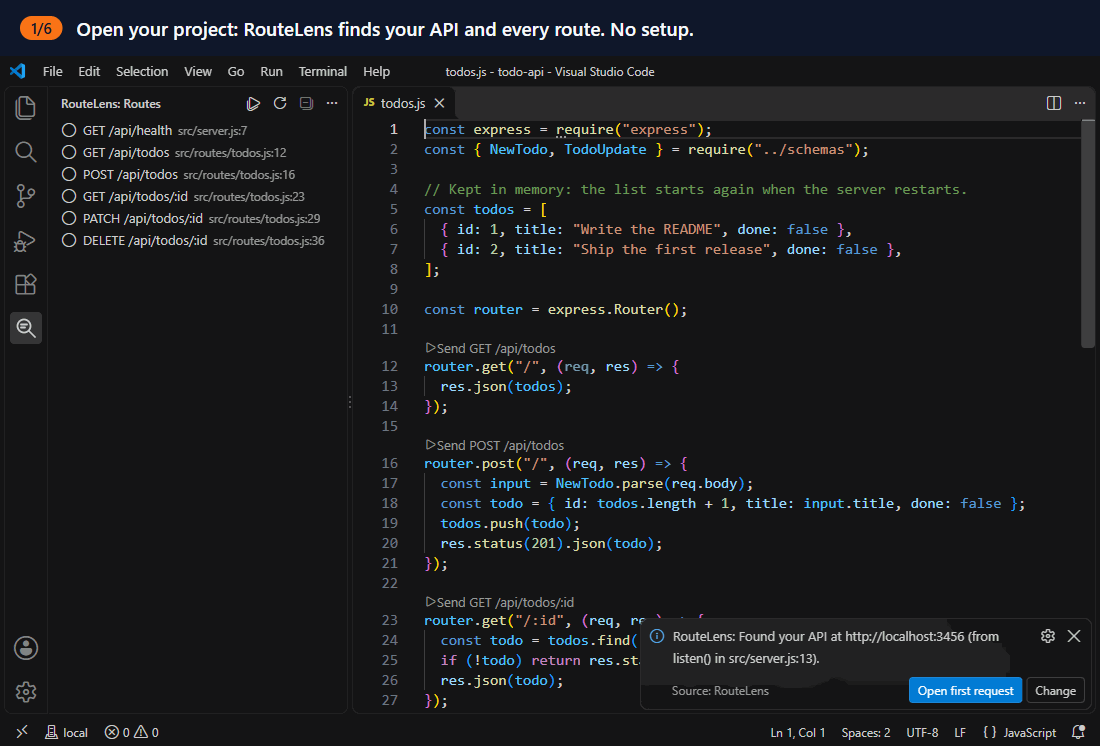Image resolution: width=1100 pixels, height=746 pixels.
Task: Open the Run menu
Action: (x=271, y=72)
